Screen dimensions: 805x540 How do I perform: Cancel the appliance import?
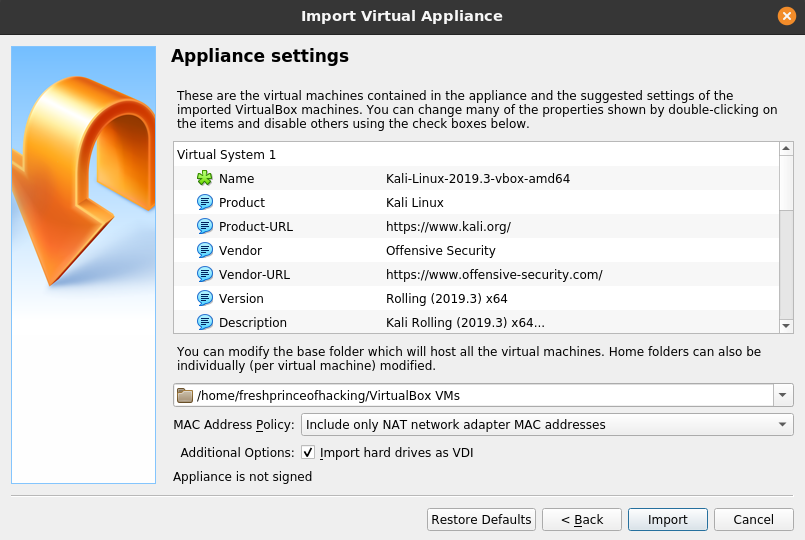coord(753,519)
